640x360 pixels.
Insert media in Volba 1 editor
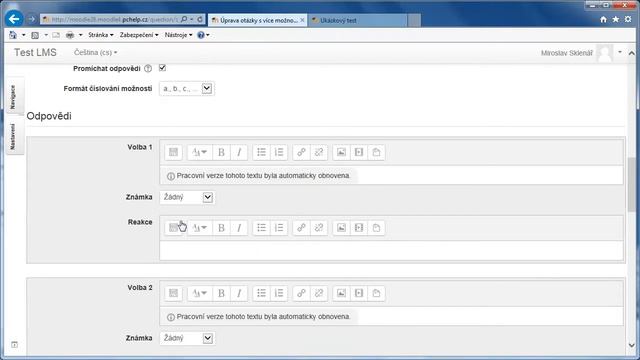359,152
